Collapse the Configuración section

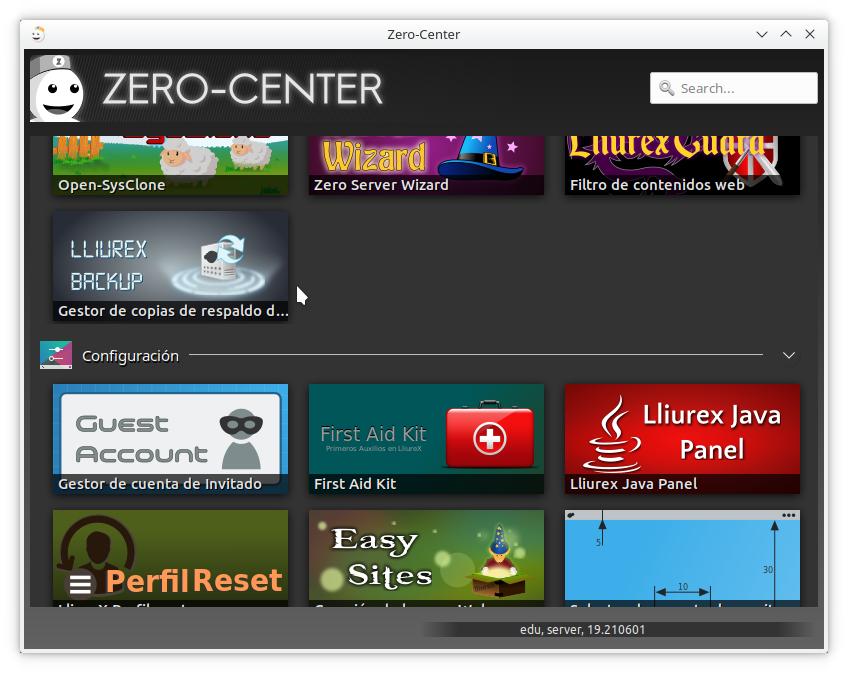(x=789, y=355)
